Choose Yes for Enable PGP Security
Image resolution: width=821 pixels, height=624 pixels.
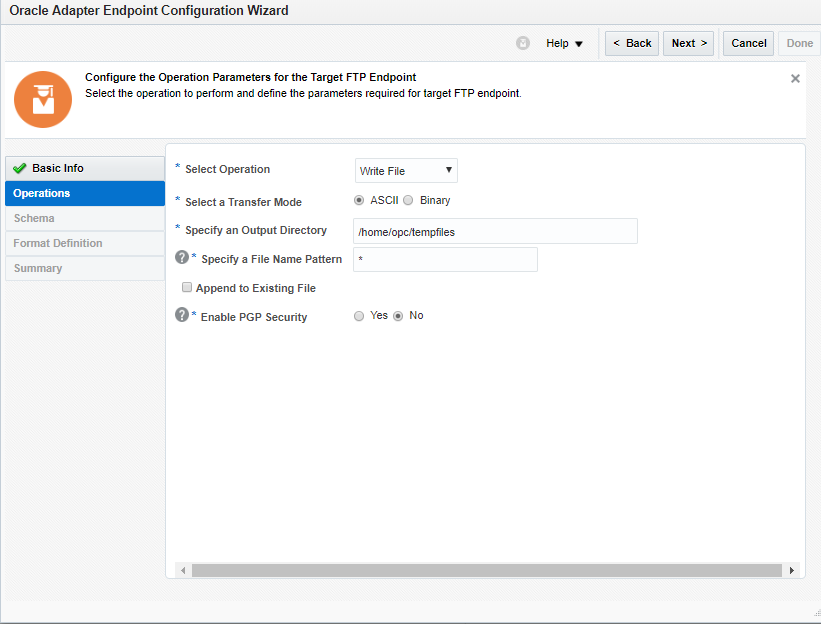tap(360, 315)
